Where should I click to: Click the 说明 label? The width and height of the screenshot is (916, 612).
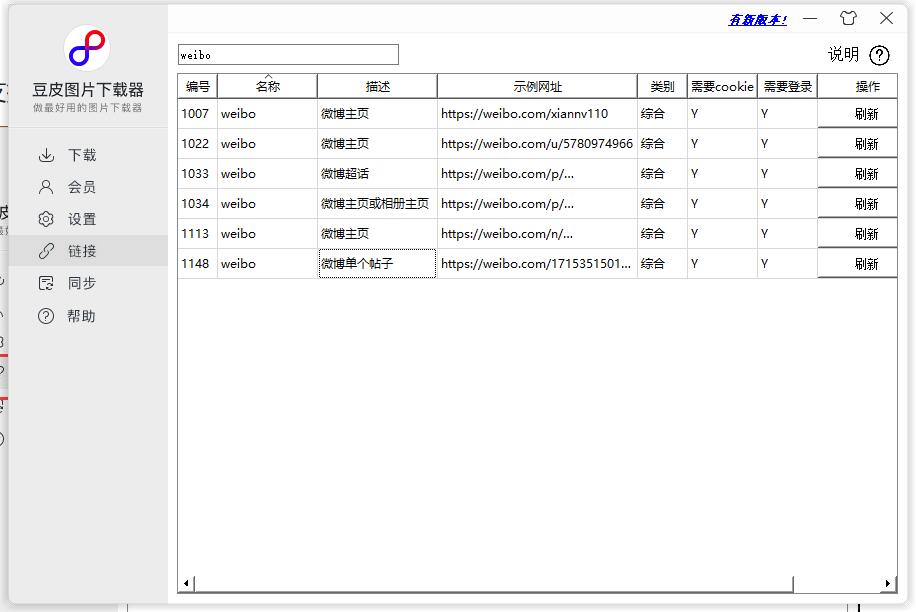pyautogui.click(x=843, y=55)
